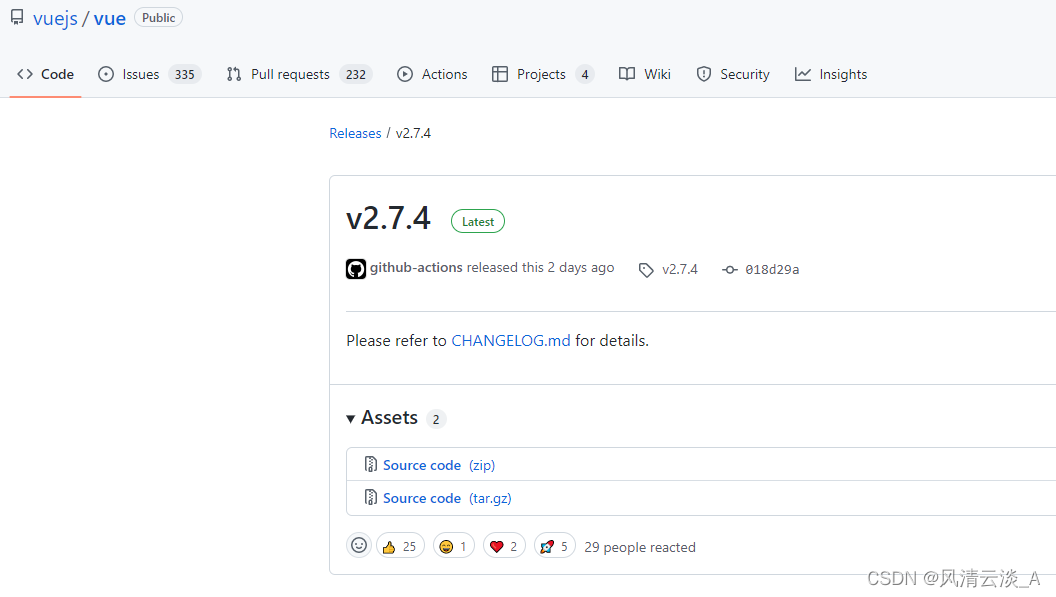This screenshot has height=597, width=1056.
Task: Switch to the Code tab
Action: (x=45, y=74)
